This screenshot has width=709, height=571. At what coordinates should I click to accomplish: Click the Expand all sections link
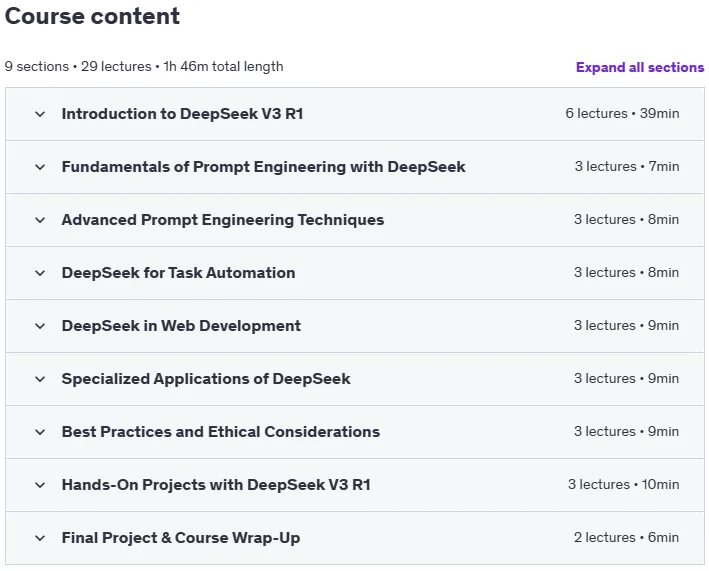(640, 67)
